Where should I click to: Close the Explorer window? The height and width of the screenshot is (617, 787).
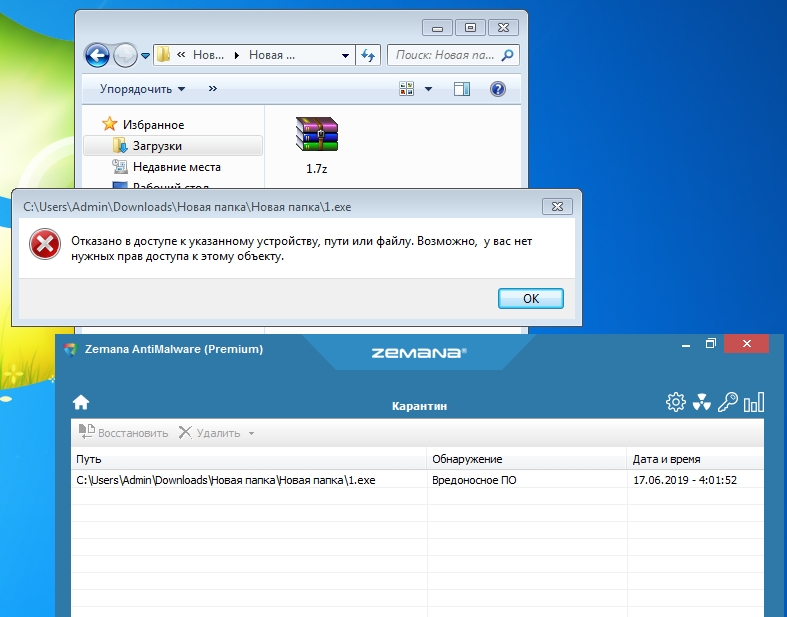tap(503, 28)
